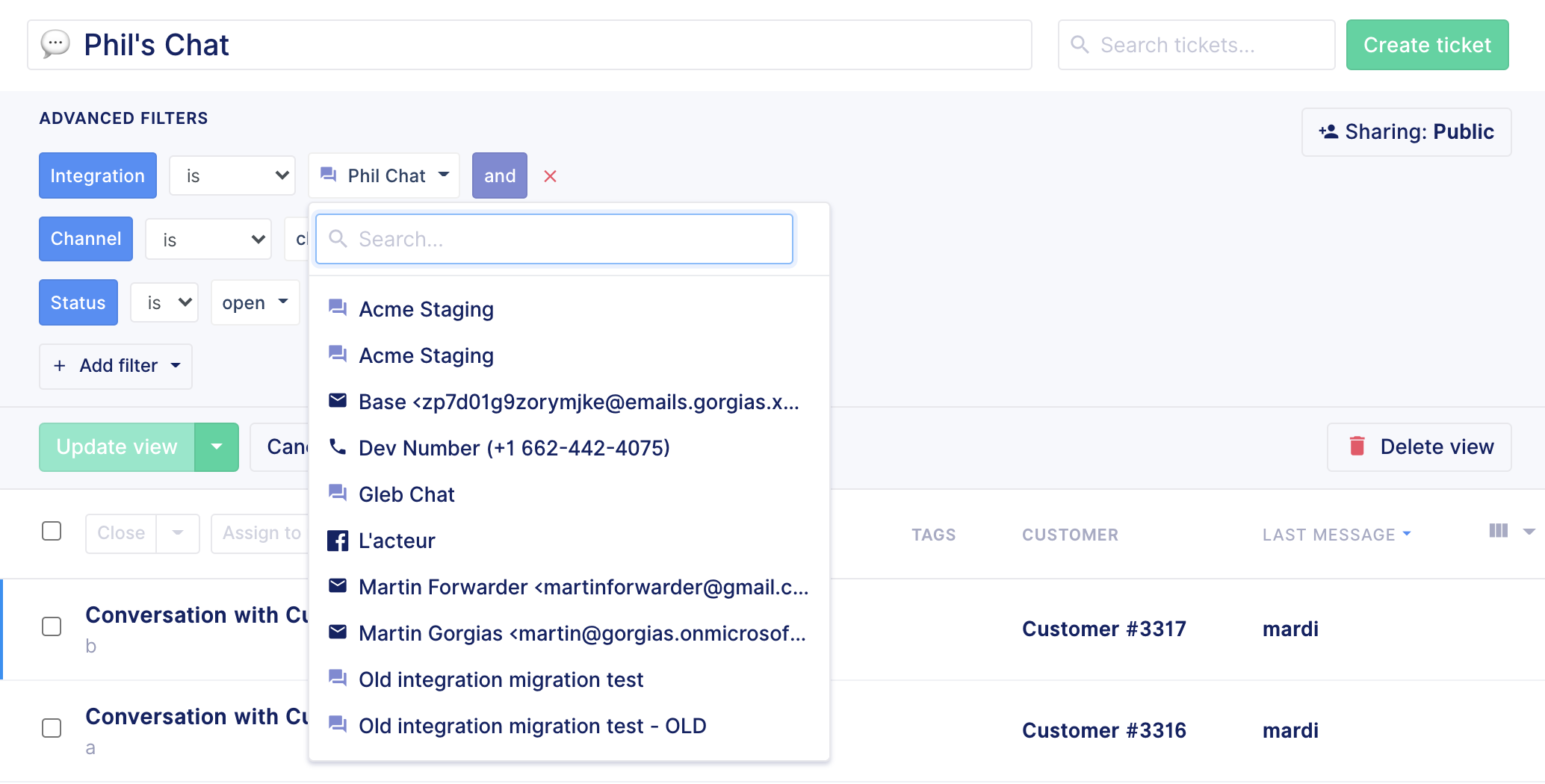Click the Customer #3317 cell
1545x784 pixels.
1103,629
